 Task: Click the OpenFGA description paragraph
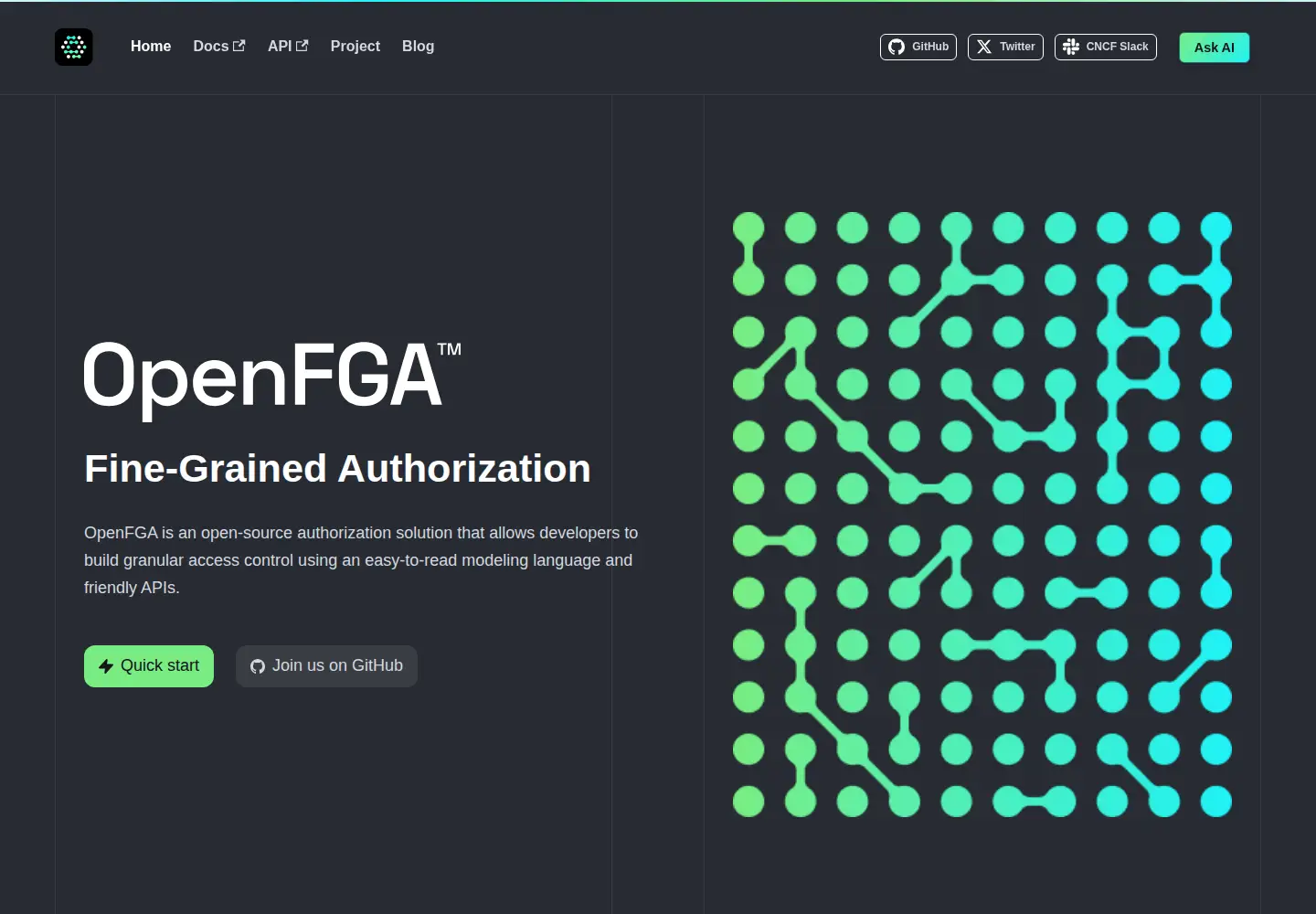tap(361, 560)
